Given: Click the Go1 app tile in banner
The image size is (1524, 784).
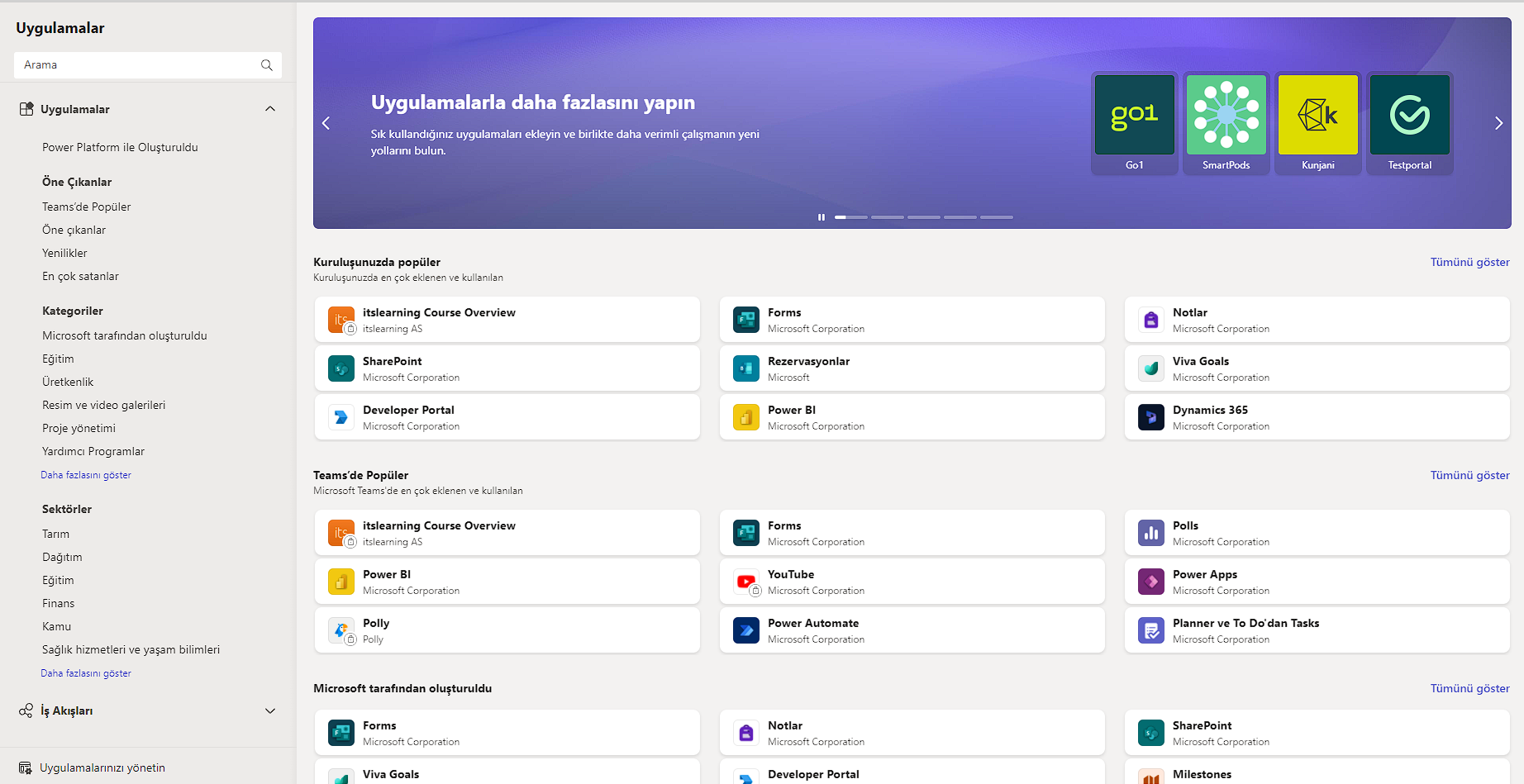Looking at the screenshot, I should 1134,122.
